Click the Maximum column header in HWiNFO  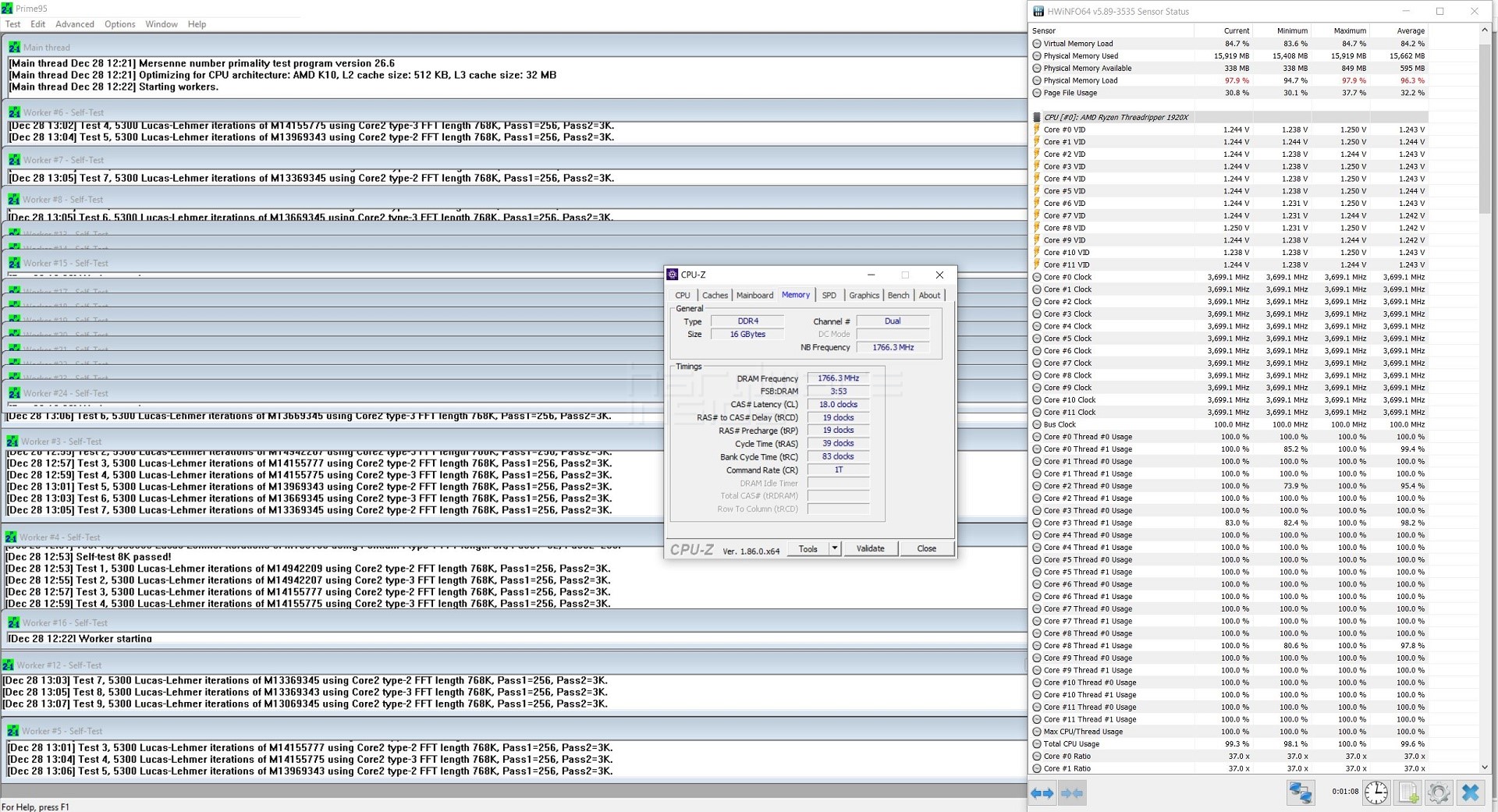(x=1340, y=30)
